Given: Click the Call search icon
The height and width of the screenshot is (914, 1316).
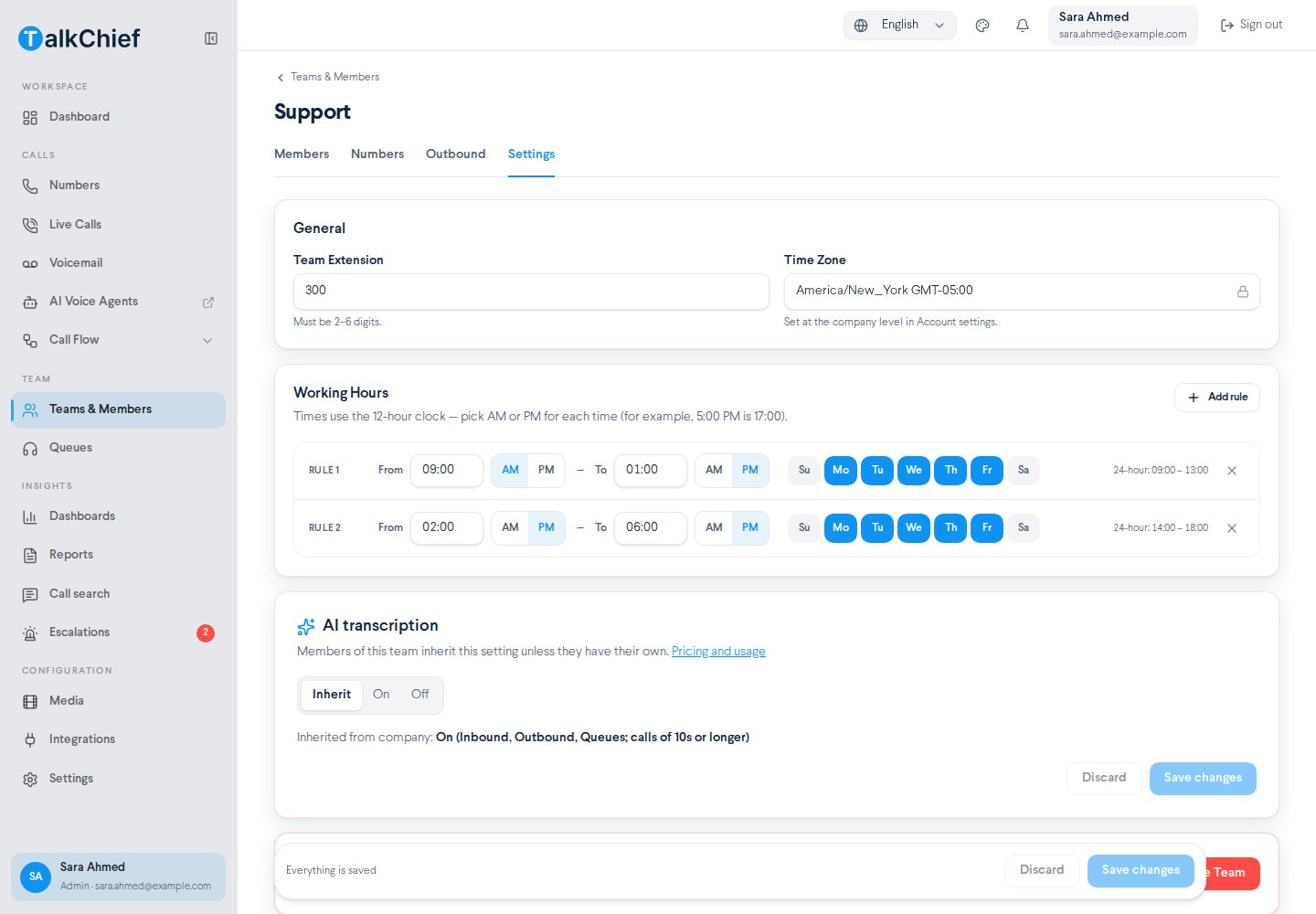Looking at the screenshot, I should (30, 594).
